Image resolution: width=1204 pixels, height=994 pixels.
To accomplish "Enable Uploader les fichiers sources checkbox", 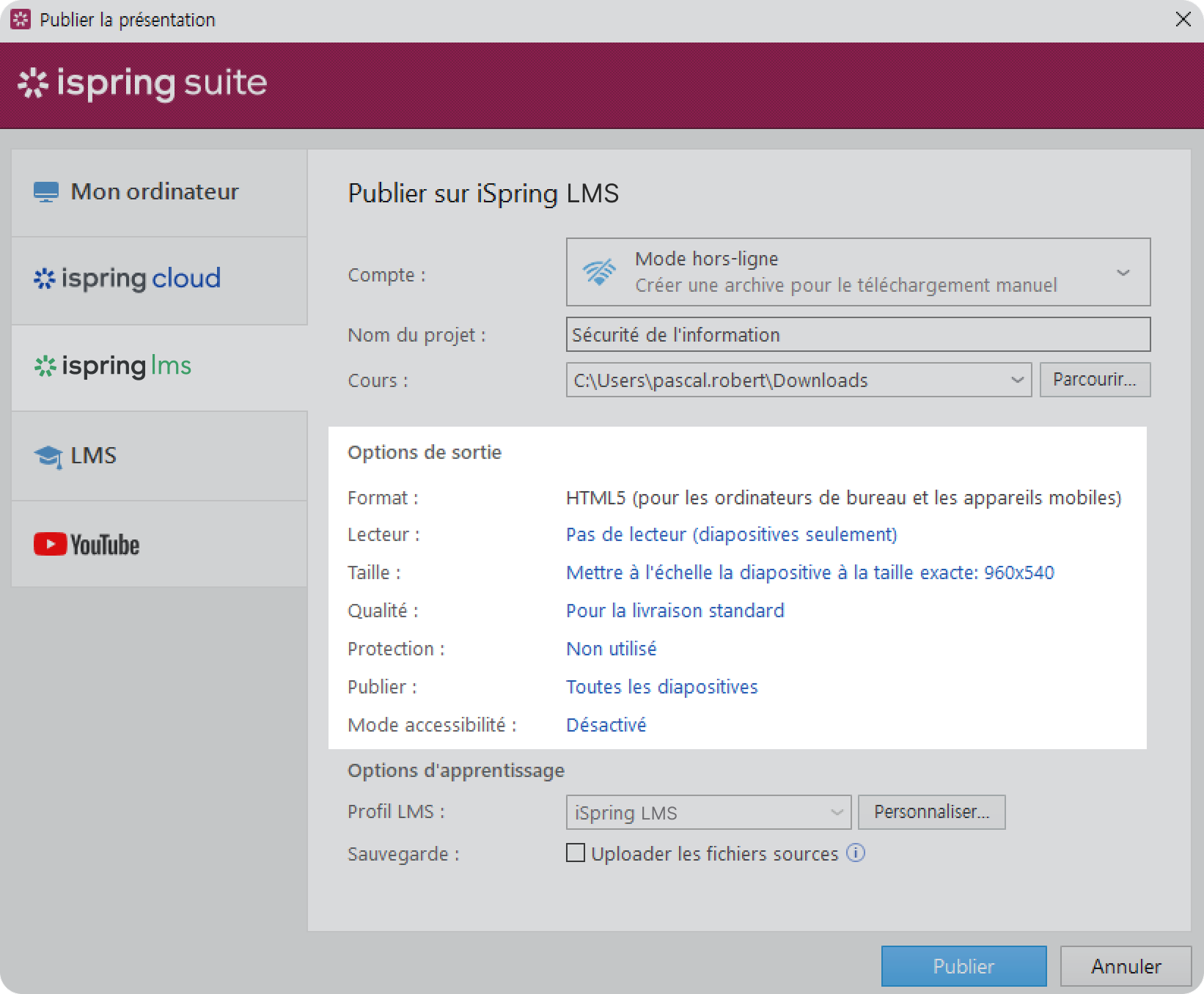I will pyautogui.click(x=576, y=853).
